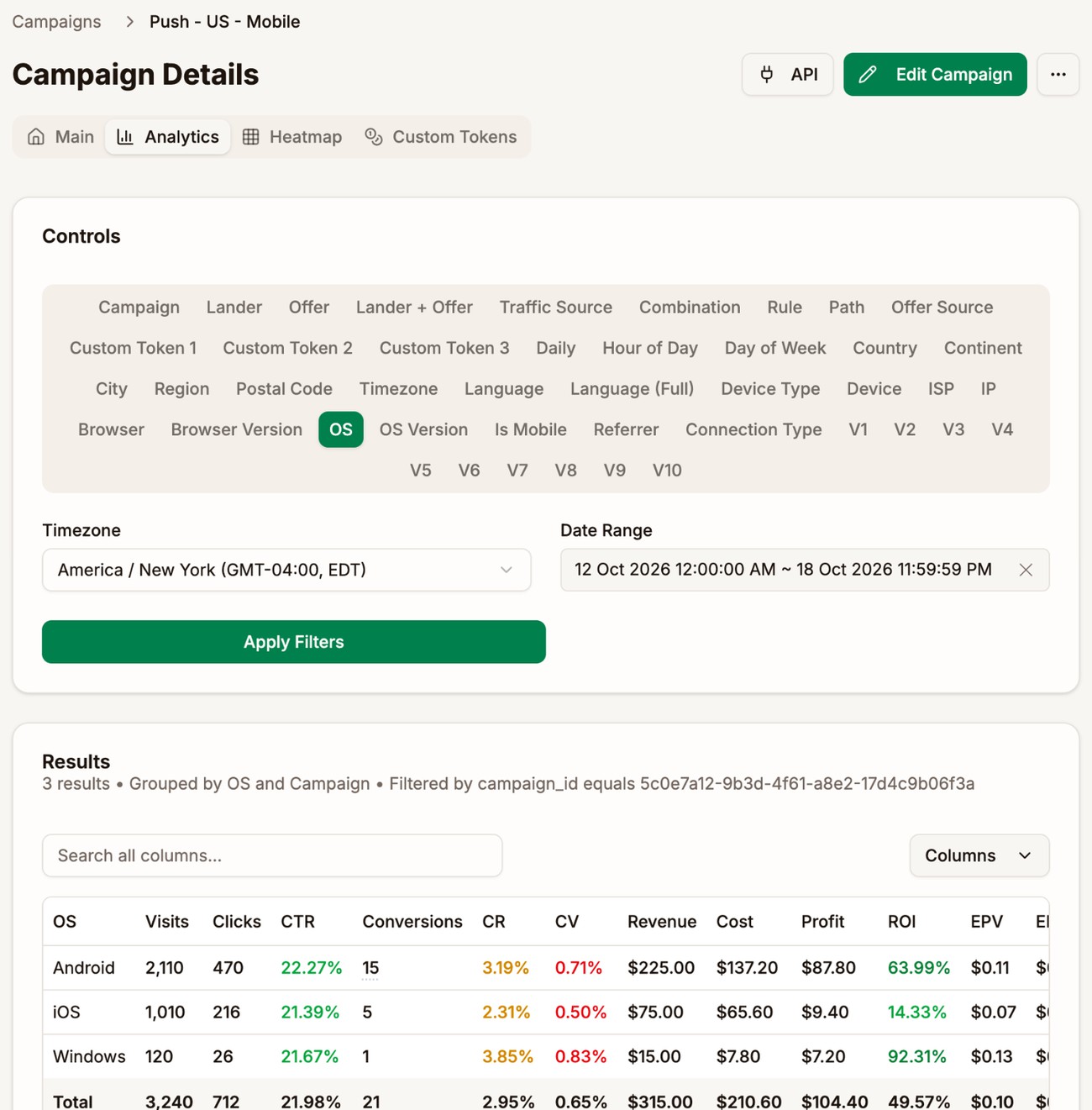Click breadcrumb chevron separator after Campaigns
1092x1110 pixels.
pyautogui.click(x=129, y=22)
